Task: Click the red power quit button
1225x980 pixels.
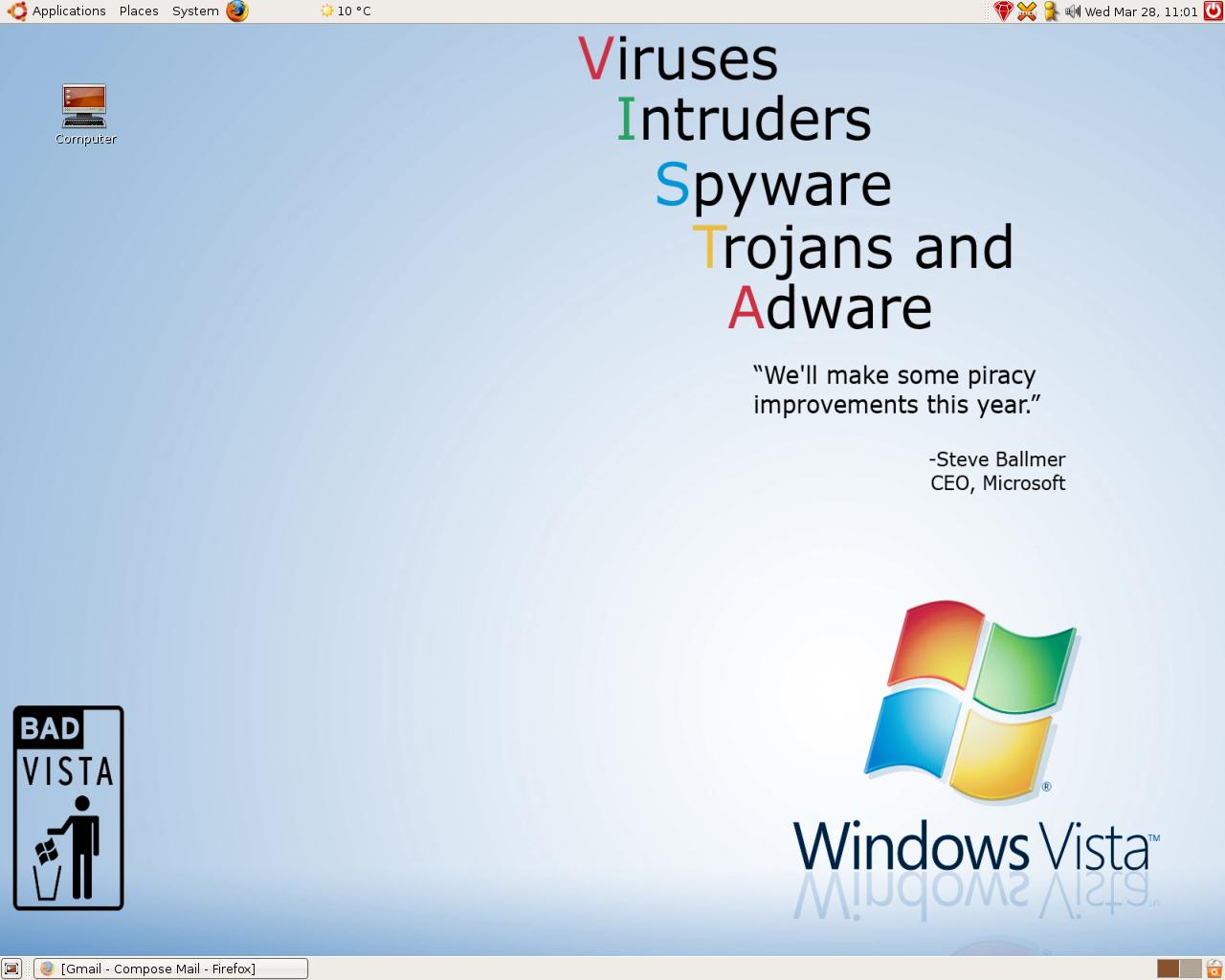Action: (1213, 11)
